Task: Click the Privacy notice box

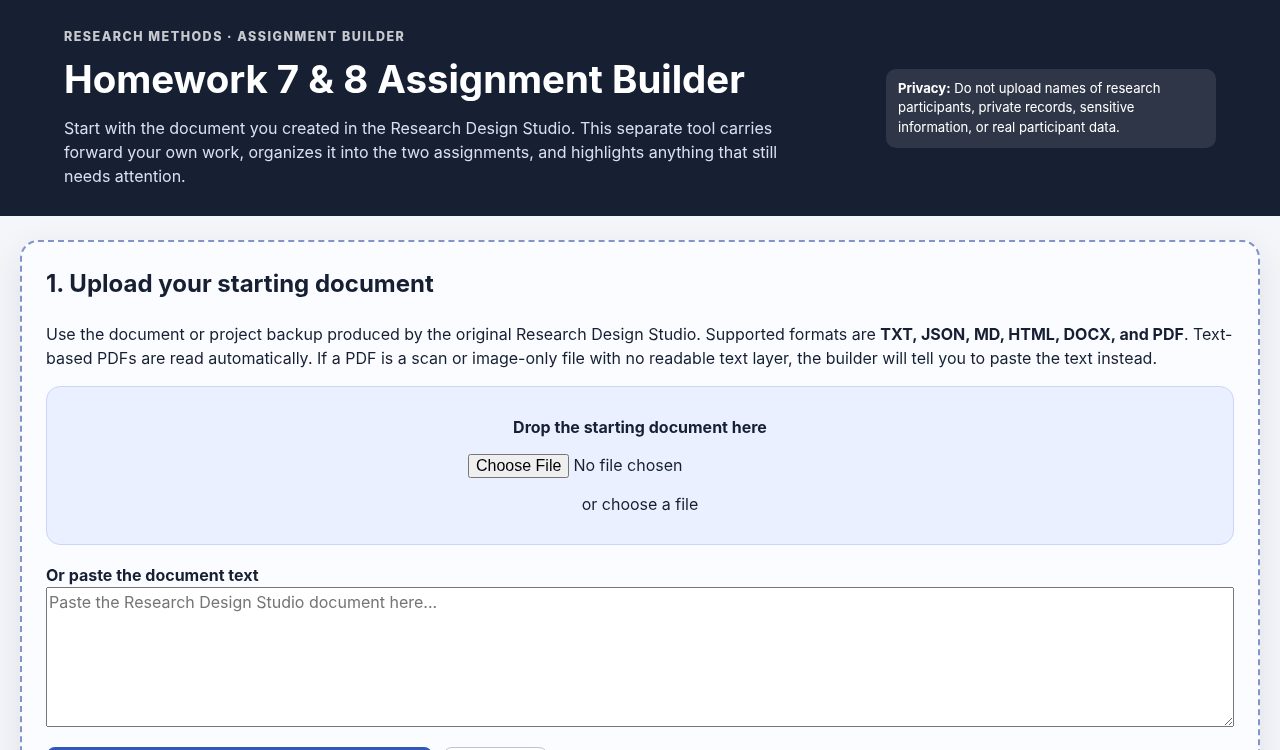Action: click(x=1051, y=108)
